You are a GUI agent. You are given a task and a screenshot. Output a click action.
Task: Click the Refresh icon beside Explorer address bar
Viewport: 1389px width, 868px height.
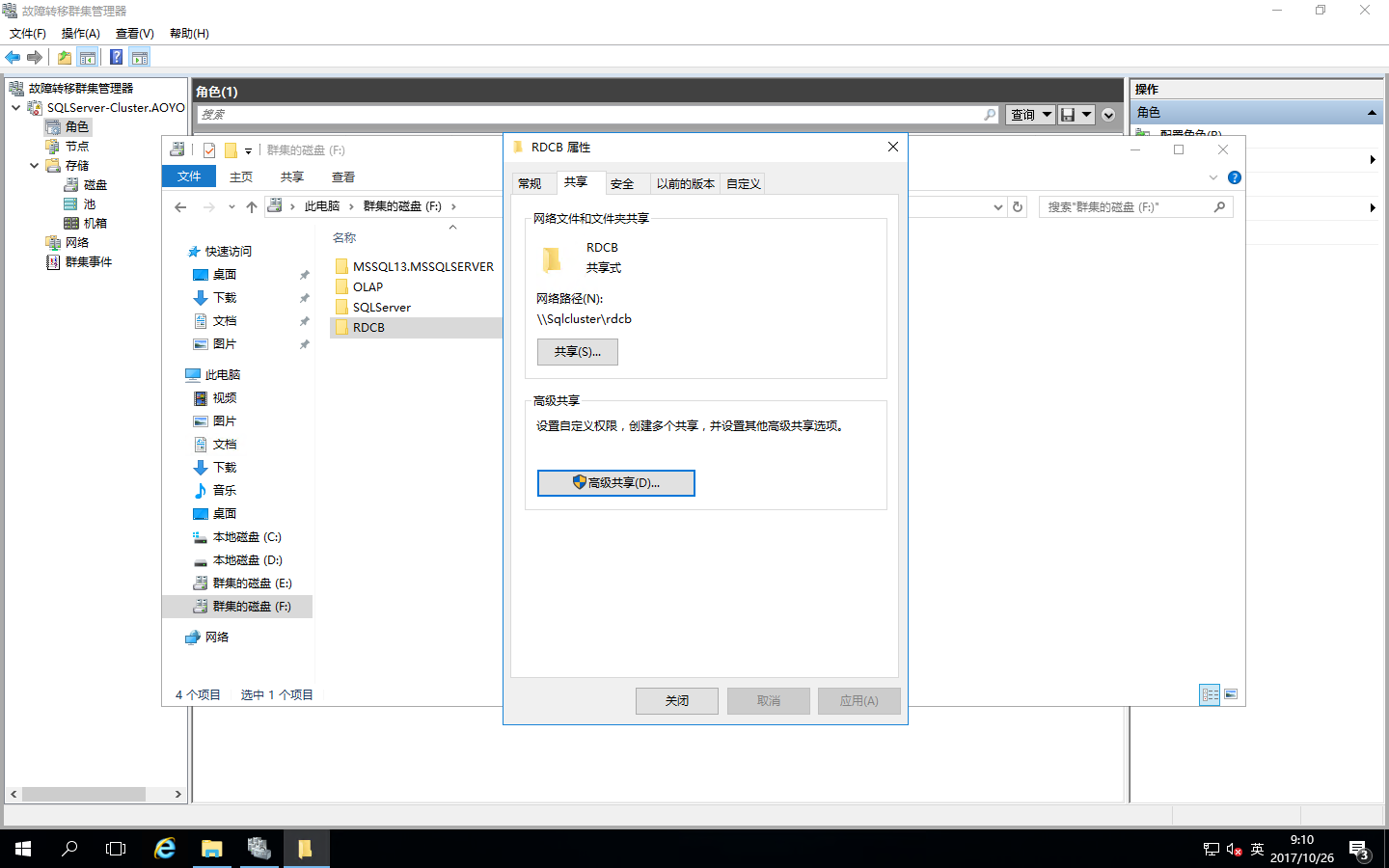[1018, 206]
